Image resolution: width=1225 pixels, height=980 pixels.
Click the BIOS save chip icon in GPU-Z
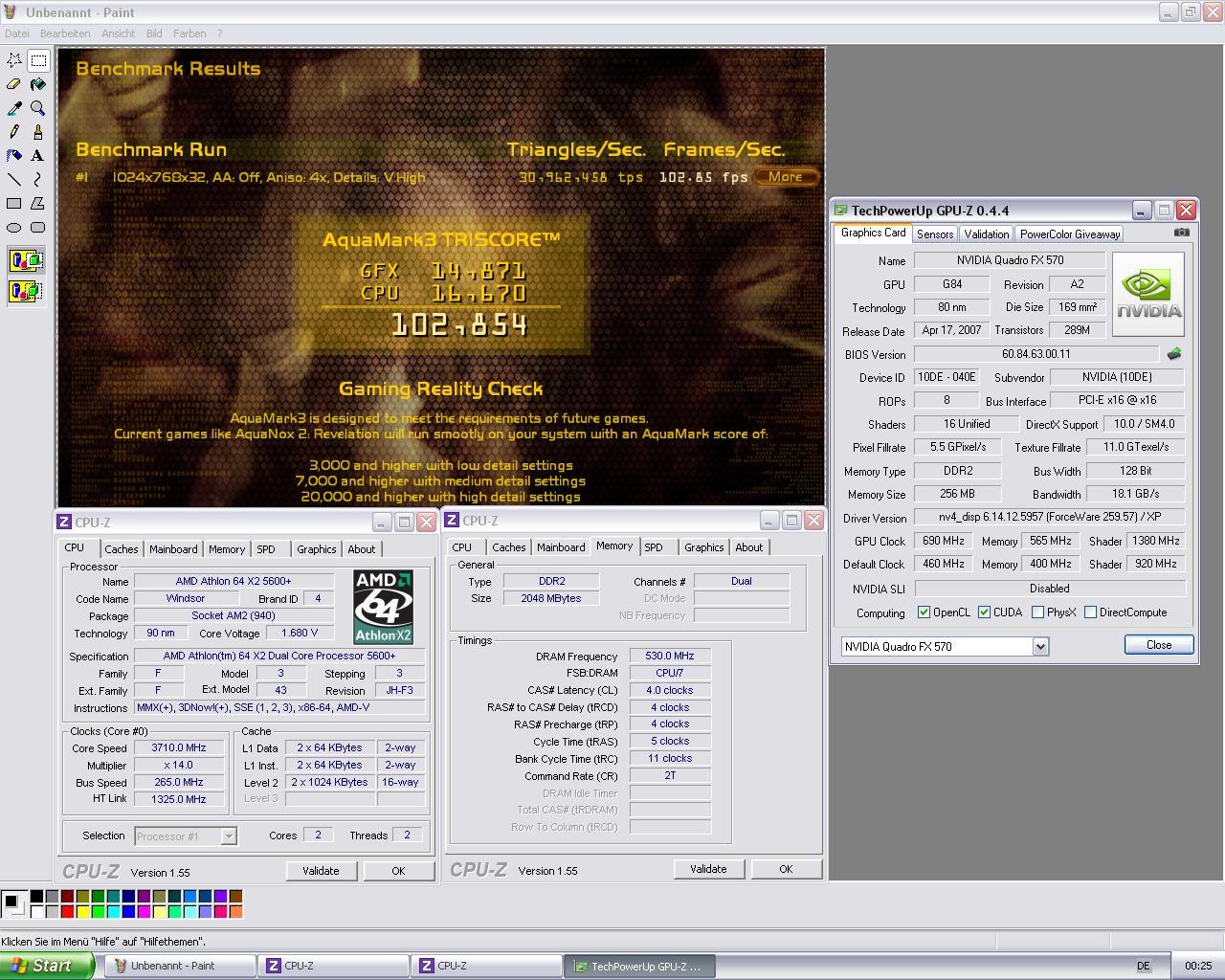[1174, 354]
